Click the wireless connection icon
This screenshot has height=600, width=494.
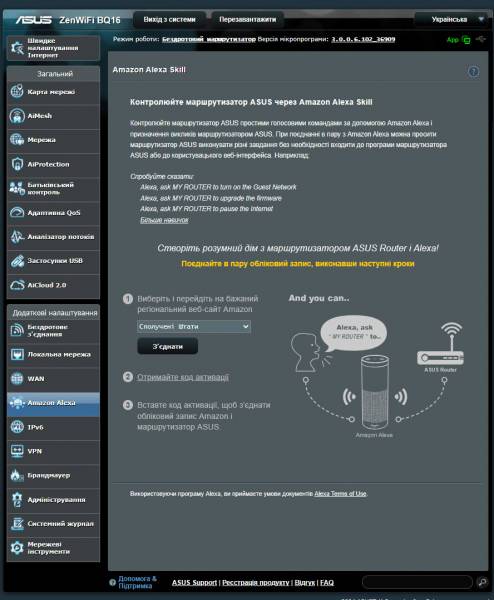pyautogui.click(x=17, y=330)
